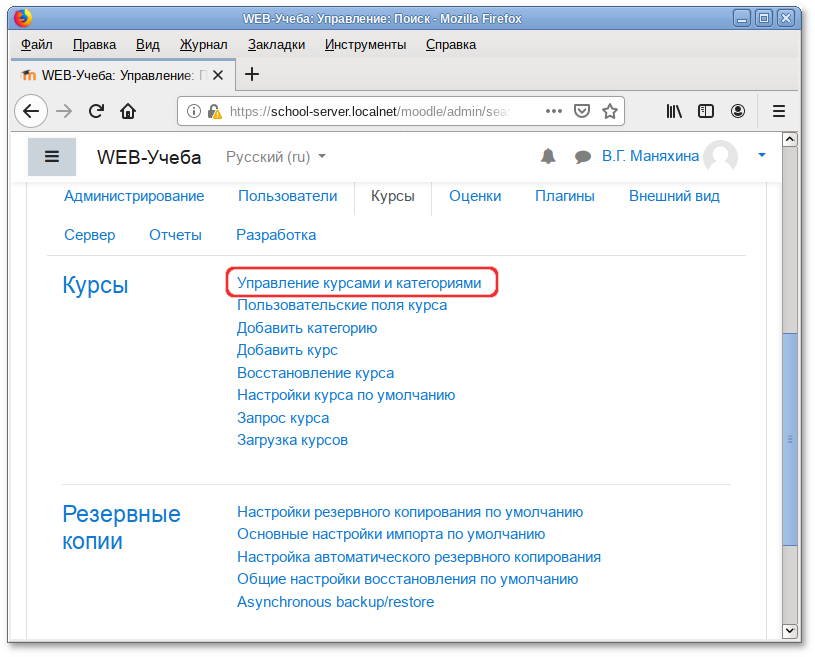
Task: Open Восстановление курса link
Action: [x=316, y=373]
